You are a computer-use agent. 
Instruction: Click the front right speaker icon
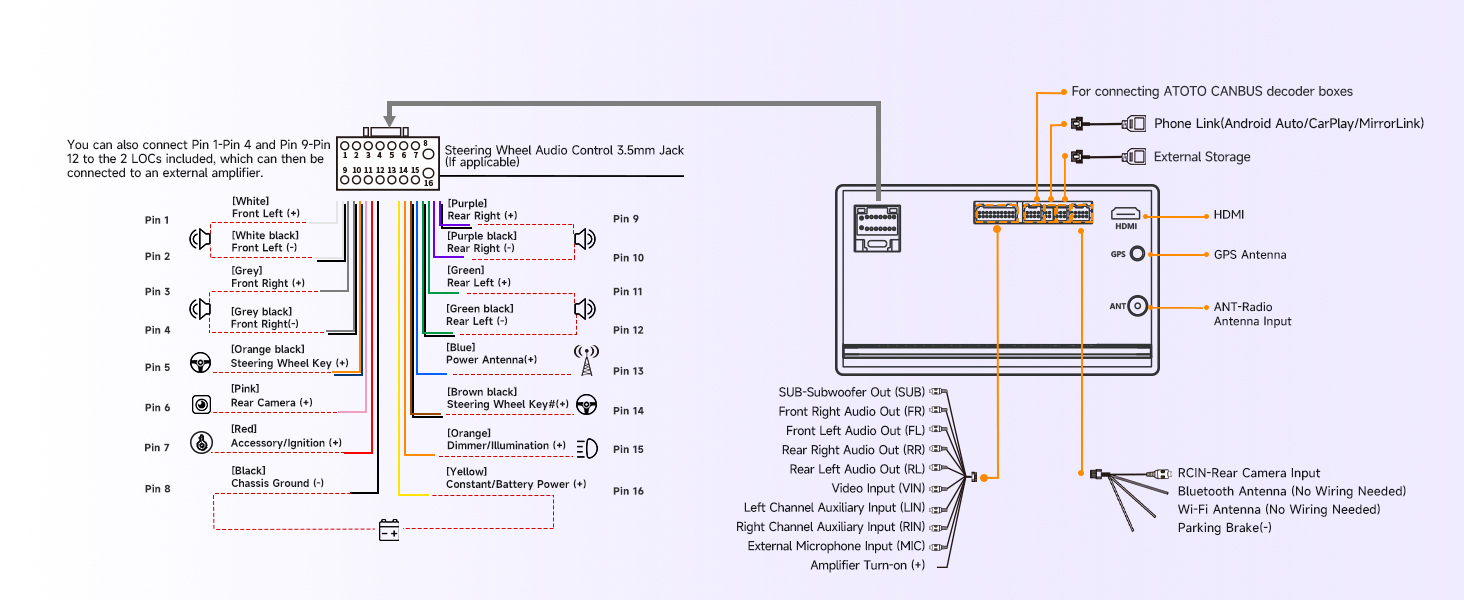[x=200, y=309]
